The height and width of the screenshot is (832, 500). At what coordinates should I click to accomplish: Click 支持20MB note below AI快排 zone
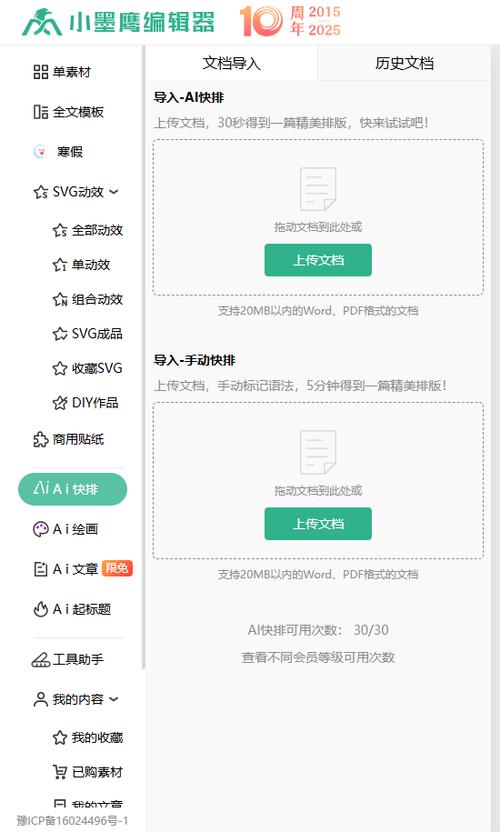(318, 310)
